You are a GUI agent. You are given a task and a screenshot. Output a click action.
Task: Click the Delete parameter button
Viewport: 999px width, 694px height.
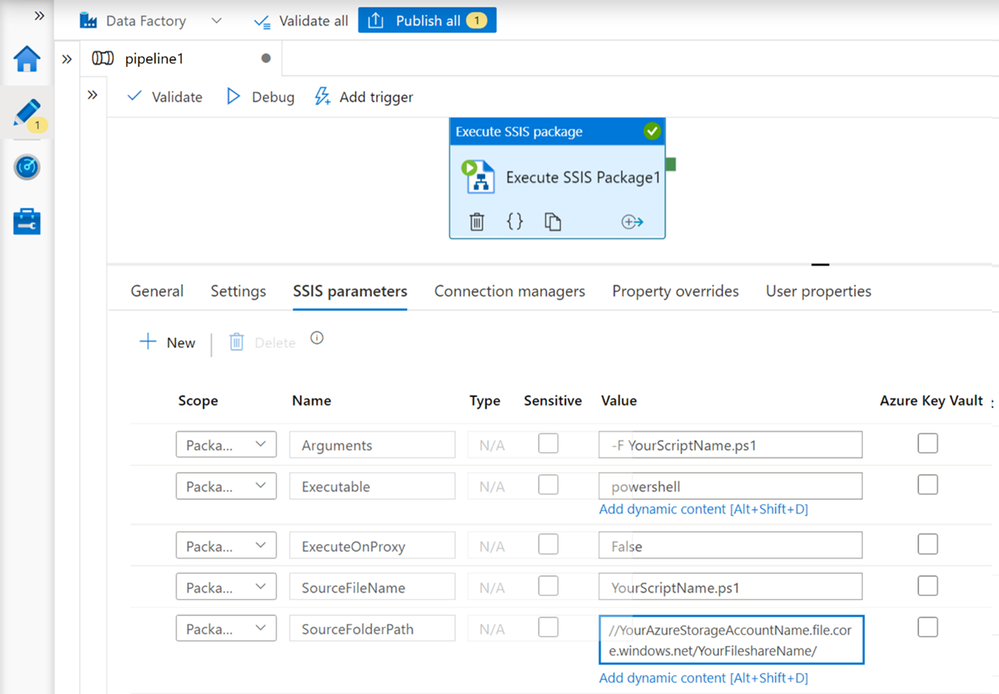(262, 342)
